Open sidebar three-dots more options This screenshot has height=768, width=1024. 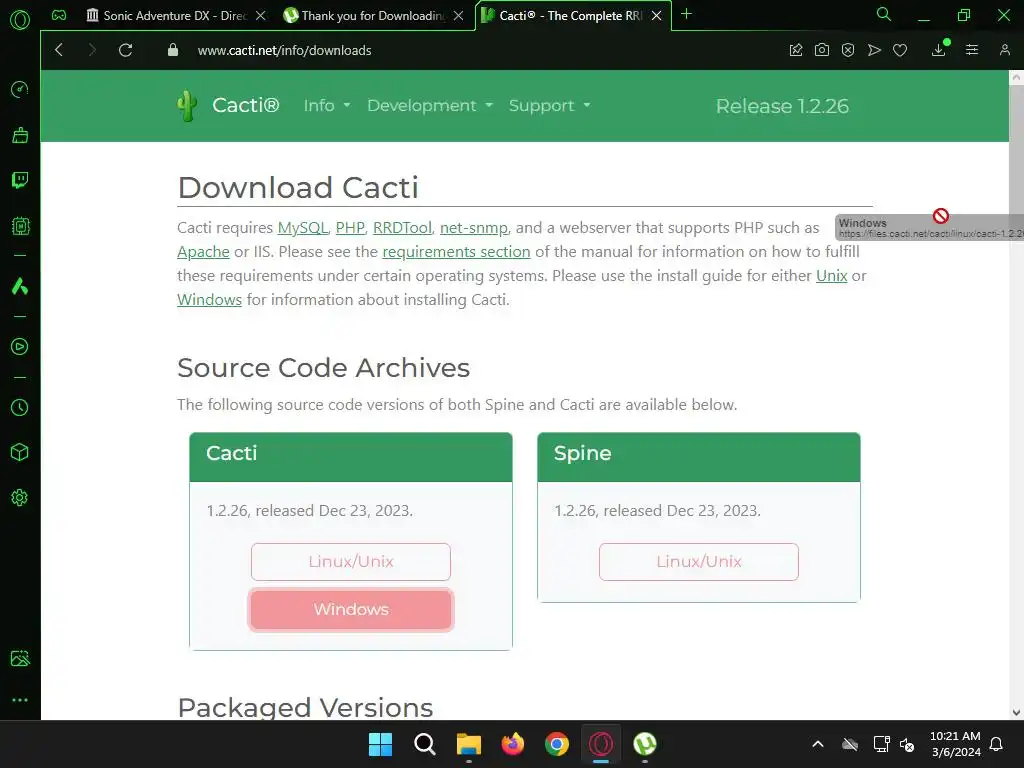pyautogui.click(x=20, y=699)
